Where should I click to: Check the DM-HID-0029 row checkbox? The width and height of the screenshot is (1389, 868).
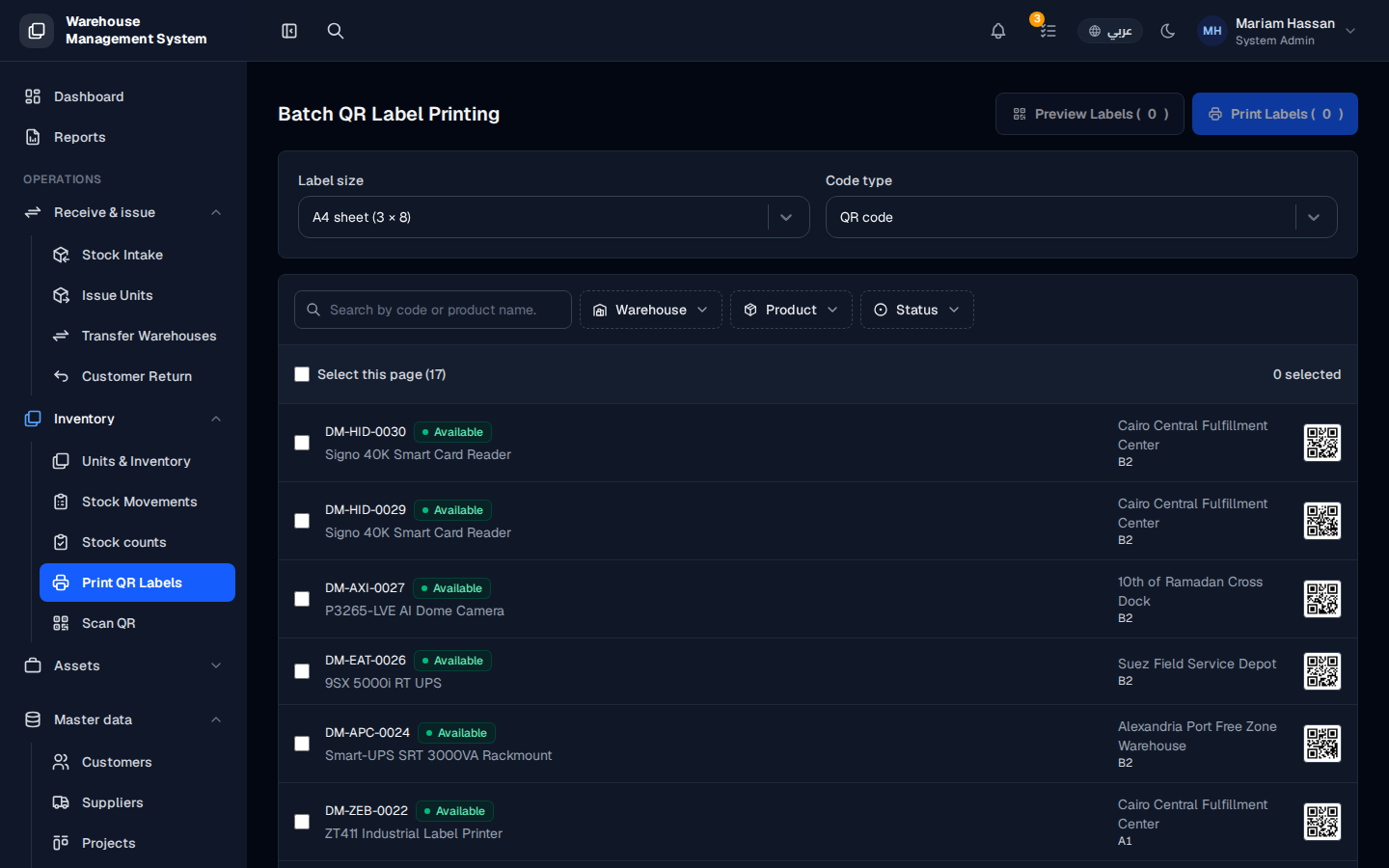coord(302,521)
